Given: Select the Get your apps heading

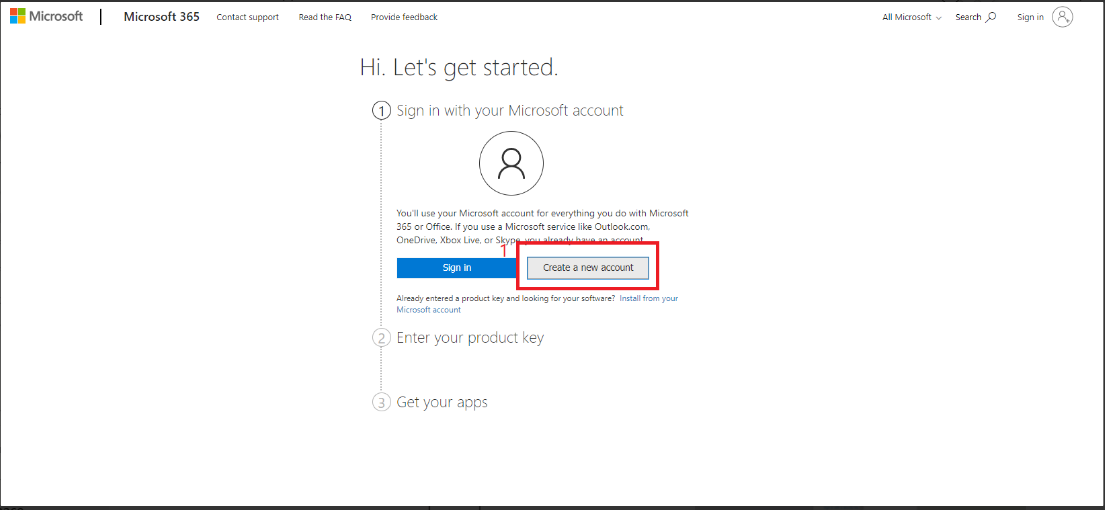Looking at the screenshot, I should point(442,402).
